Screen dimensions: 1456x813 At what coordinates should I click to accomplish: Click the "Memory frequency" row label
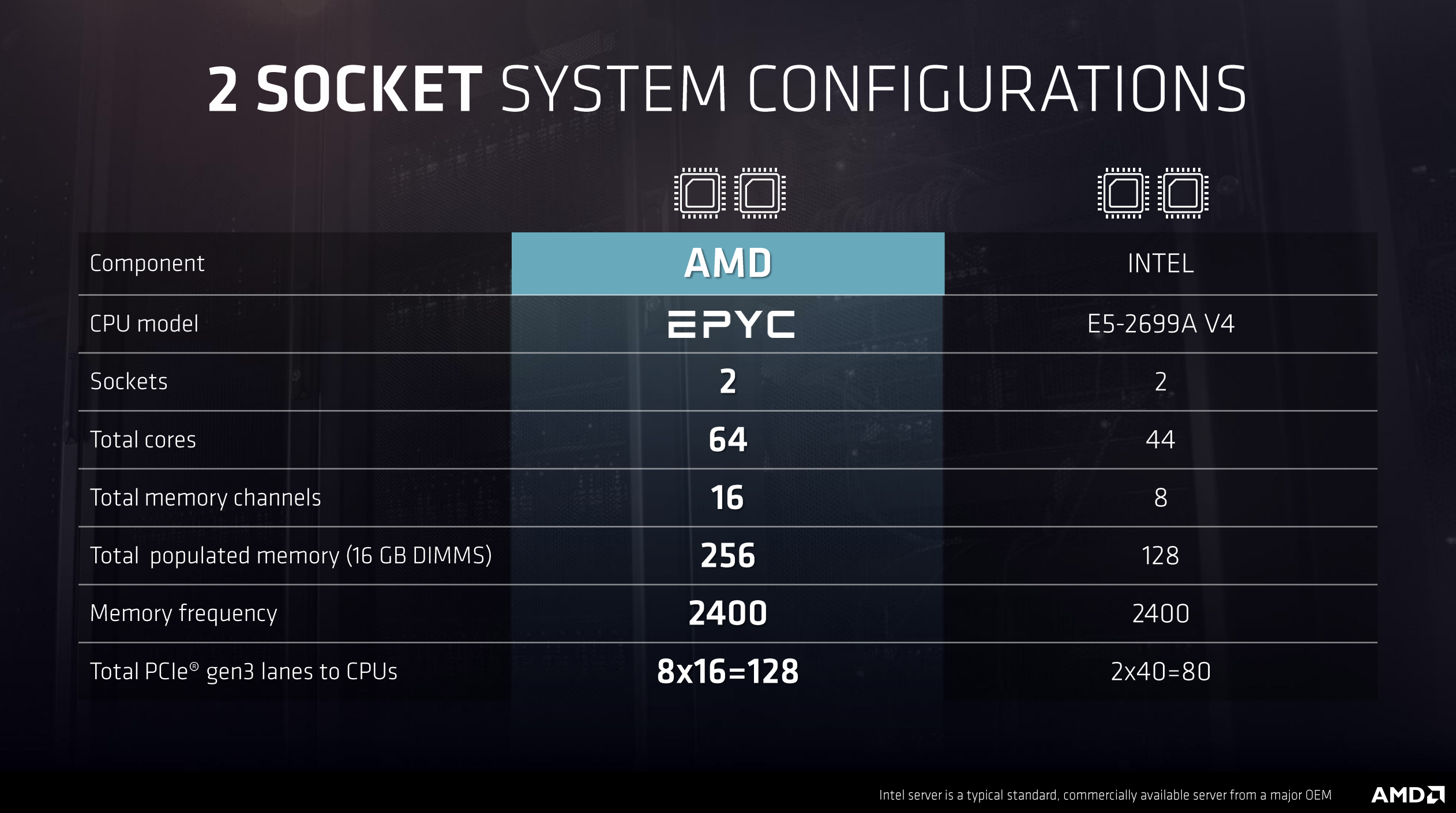(183, 613)
